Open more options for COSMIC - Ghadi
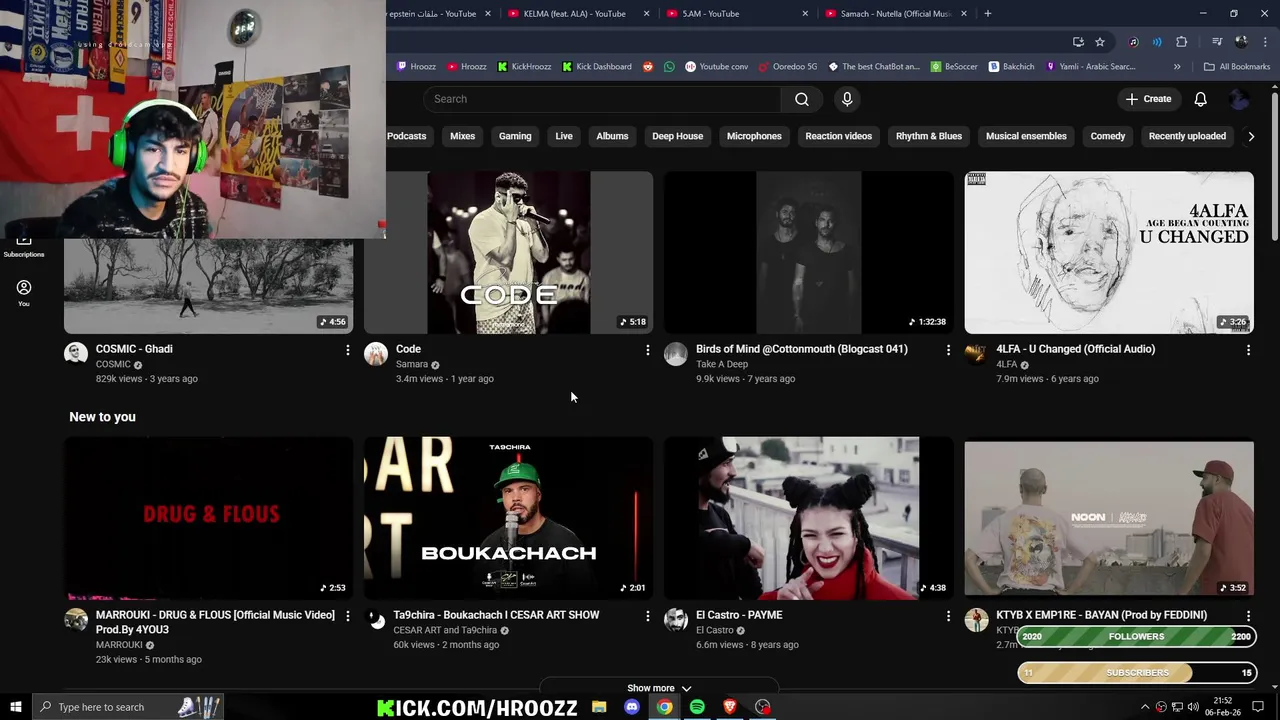This screenshot has height=720, width=1280. point(347,350)
